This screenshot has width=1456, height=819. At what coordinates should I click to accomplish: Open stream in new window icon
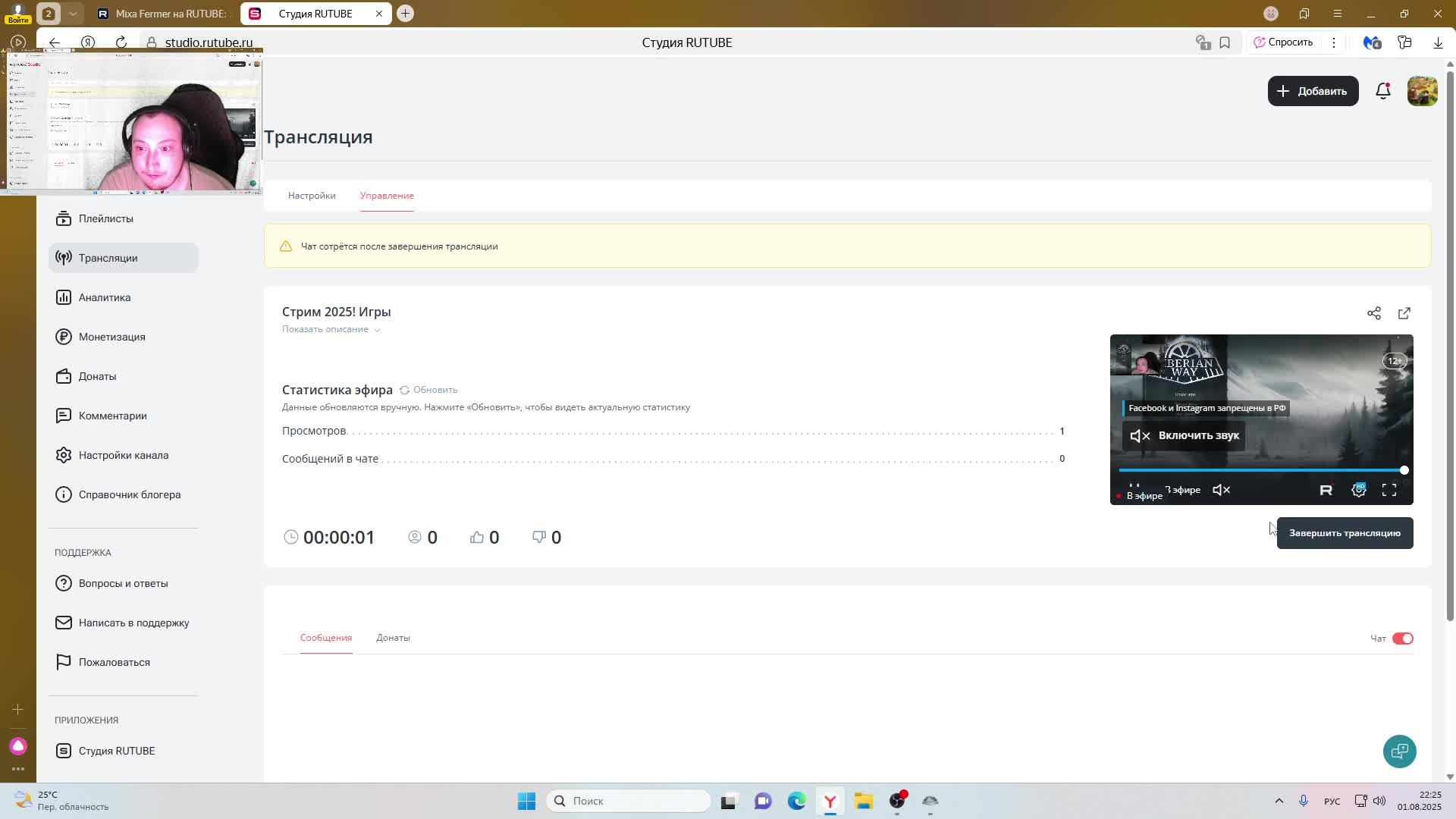[x=1404, y=313]
